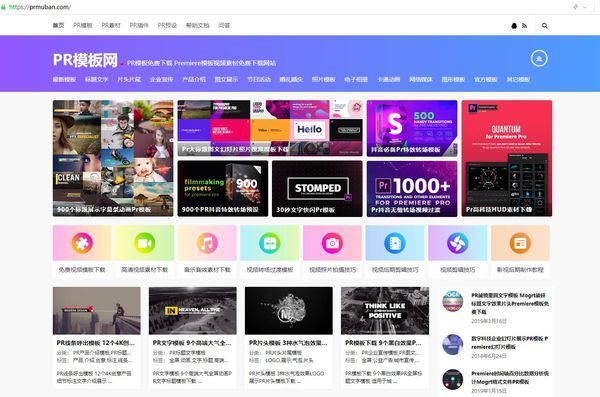Open the PR线条呼出模板 12个4K article title
The image size is (600, 397).
pos(96,343)
